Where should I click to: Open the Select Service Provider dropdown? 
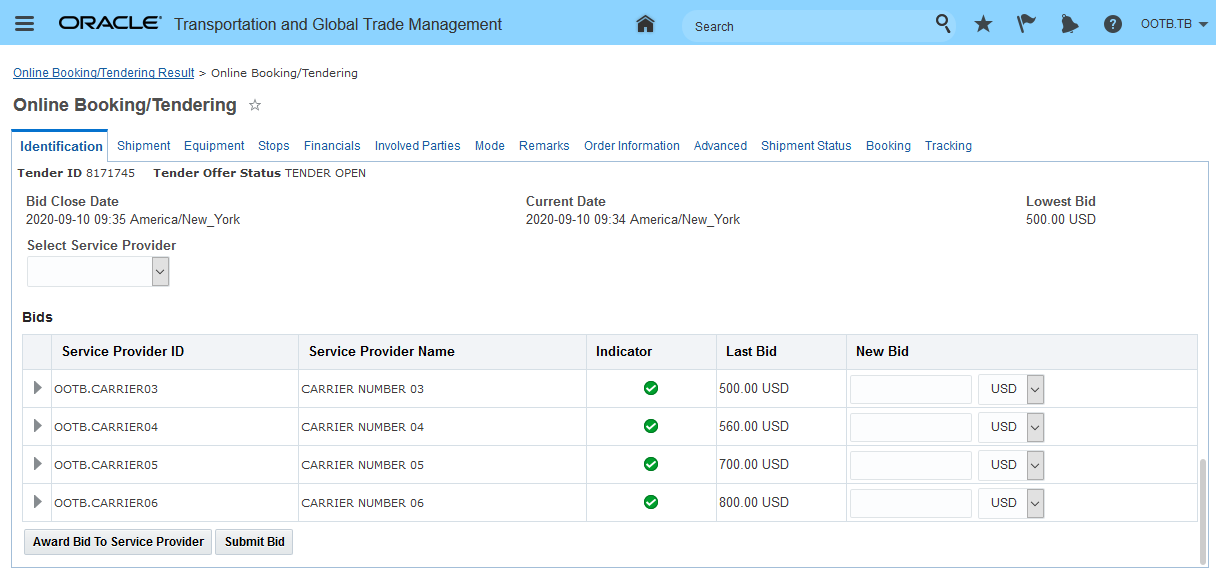point(160,271)
